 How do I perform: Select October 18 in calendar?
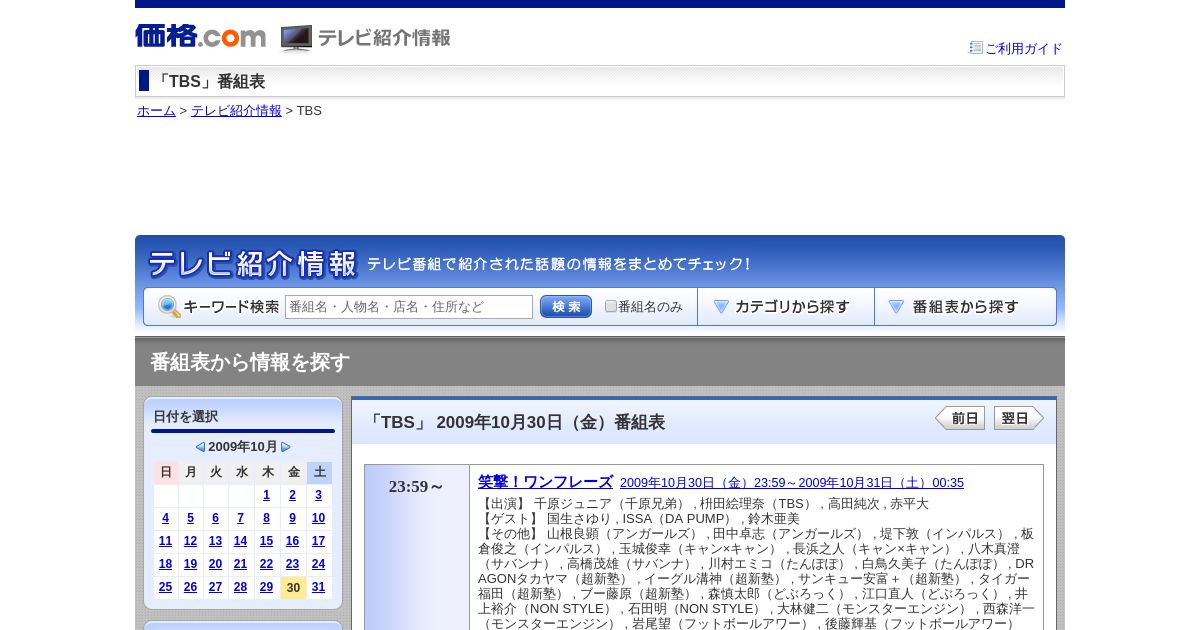pyautogui.click(x=166, y=564)
